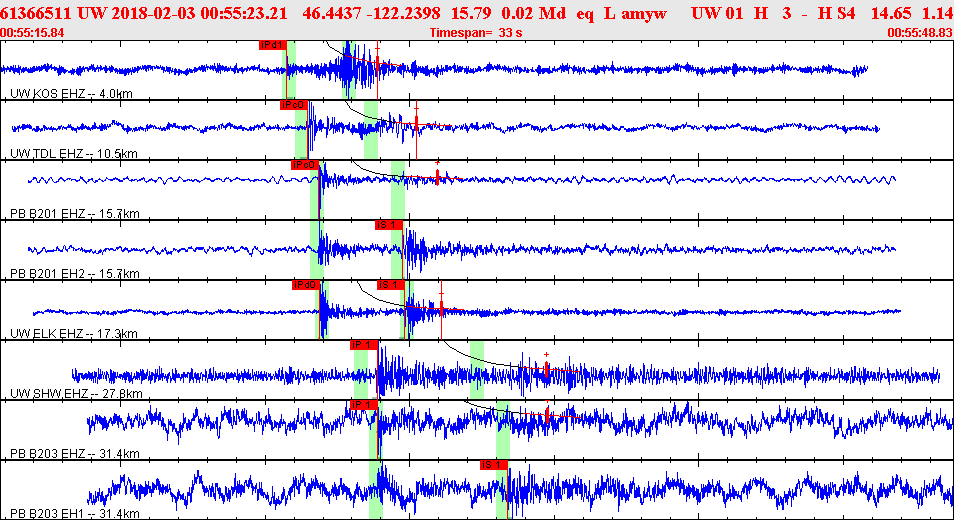954x520 pixels.
Task: Select the iP 1 pick on SHW trace
Action: (x=364, y=345)
